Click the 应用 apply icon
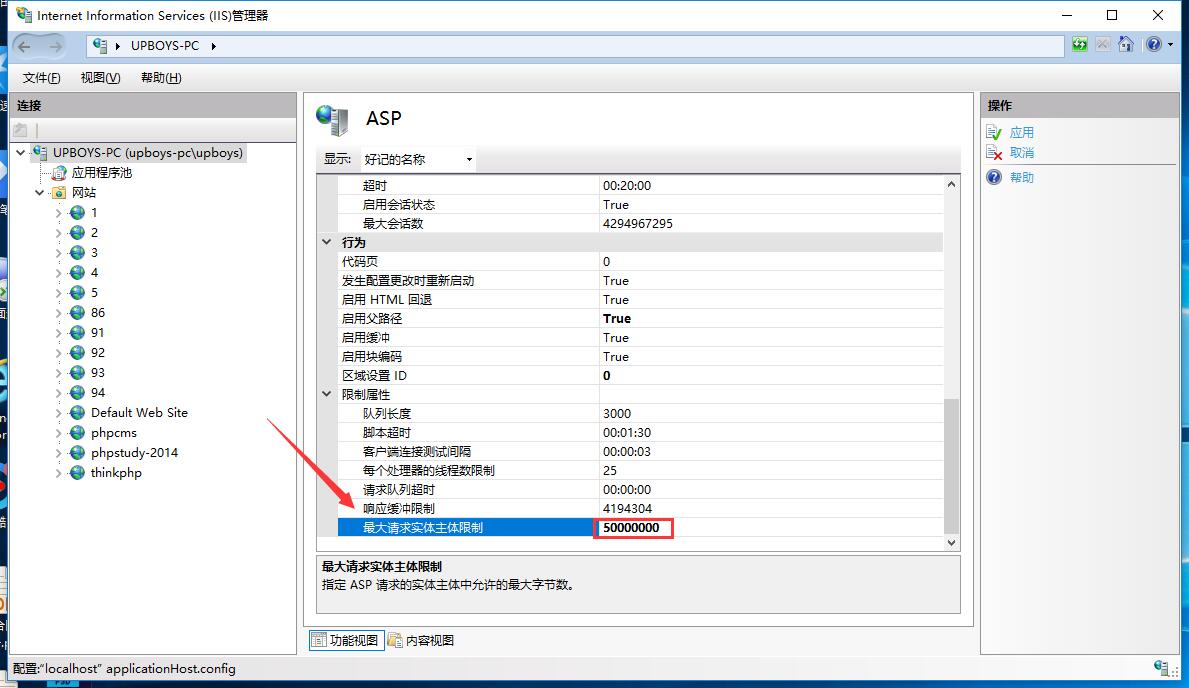 point(994,132)
